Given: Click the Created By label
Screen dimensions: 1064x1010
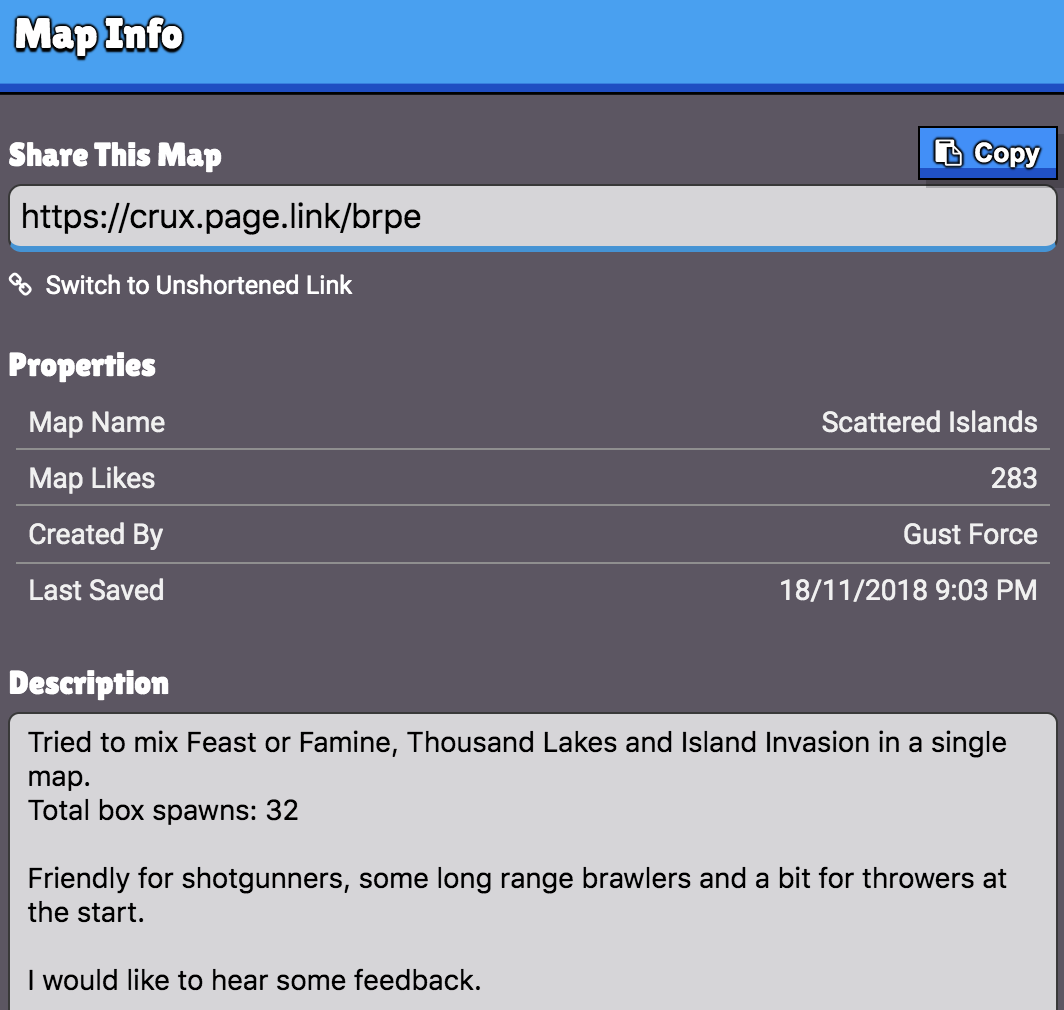Looking at the screenshot, I should (x=96, y=535).
